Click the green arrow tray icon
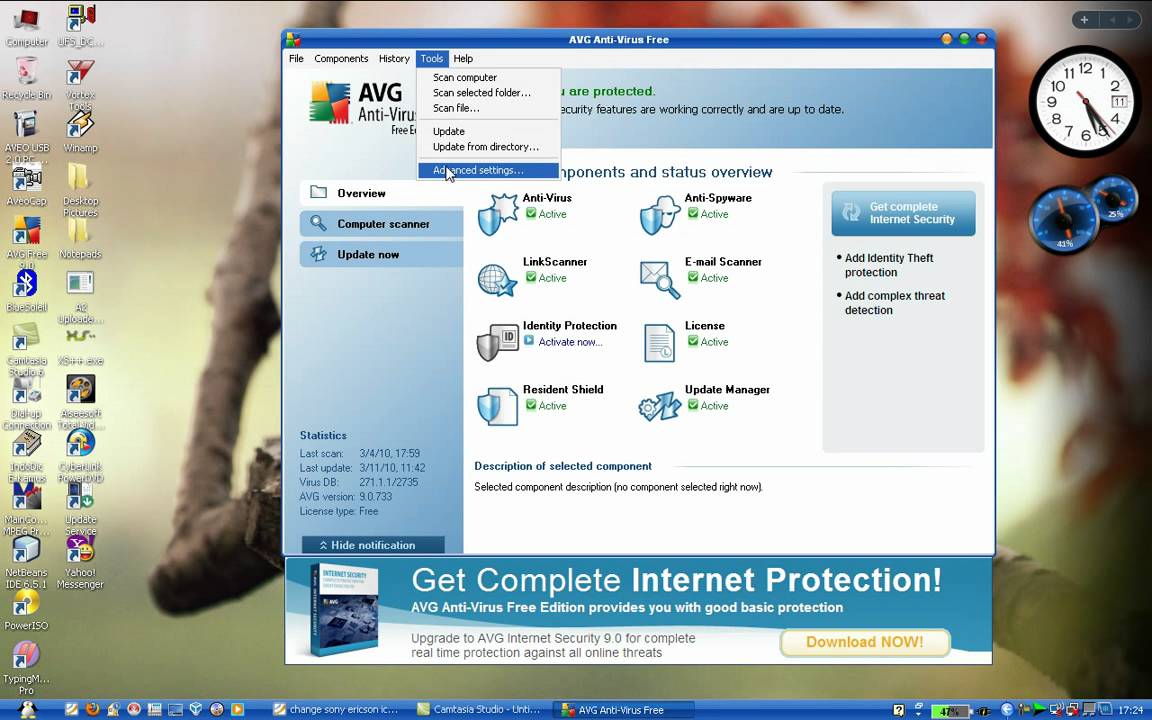1152x720 pixels. pyautogui.click(x=1039, y=710)
